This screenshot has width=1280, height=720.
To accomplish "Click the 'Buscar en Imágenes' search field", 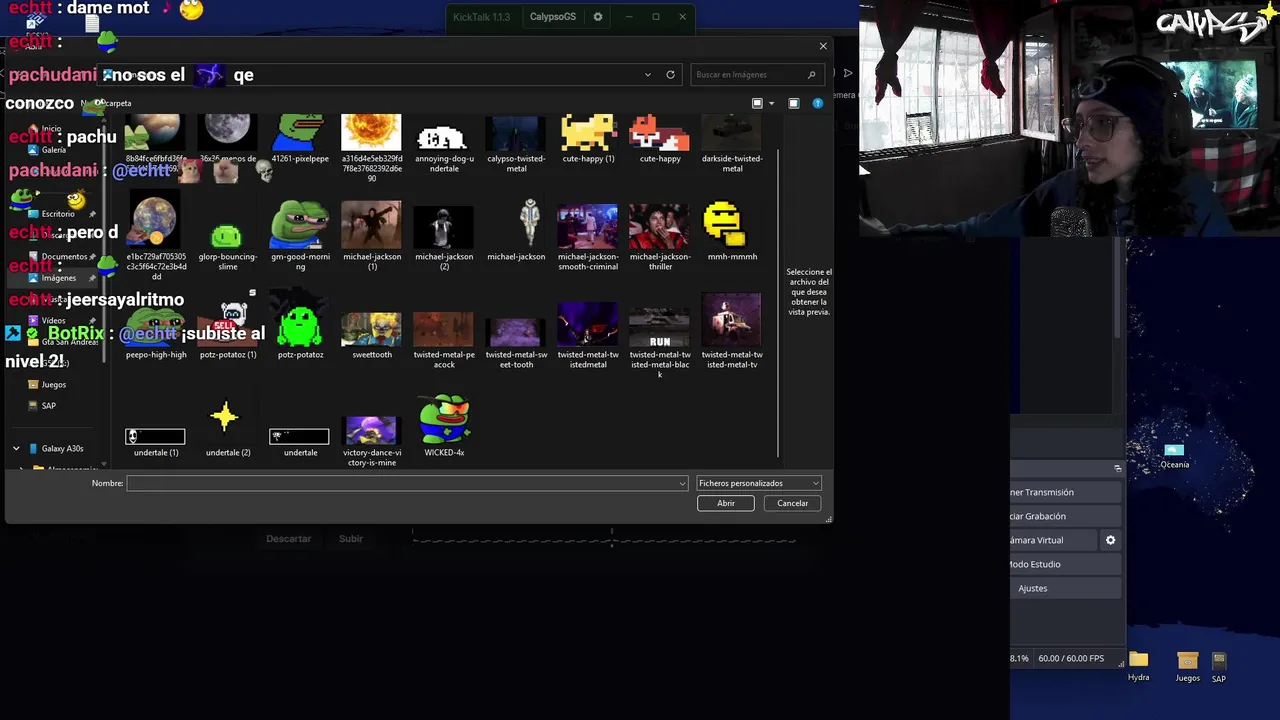I will [757, 75].
